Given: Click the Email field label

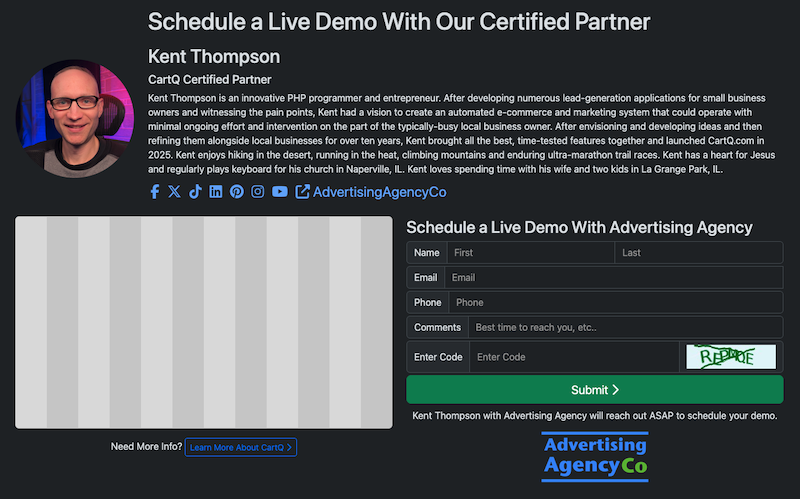Looking at the screenshot, I should 426,278.
